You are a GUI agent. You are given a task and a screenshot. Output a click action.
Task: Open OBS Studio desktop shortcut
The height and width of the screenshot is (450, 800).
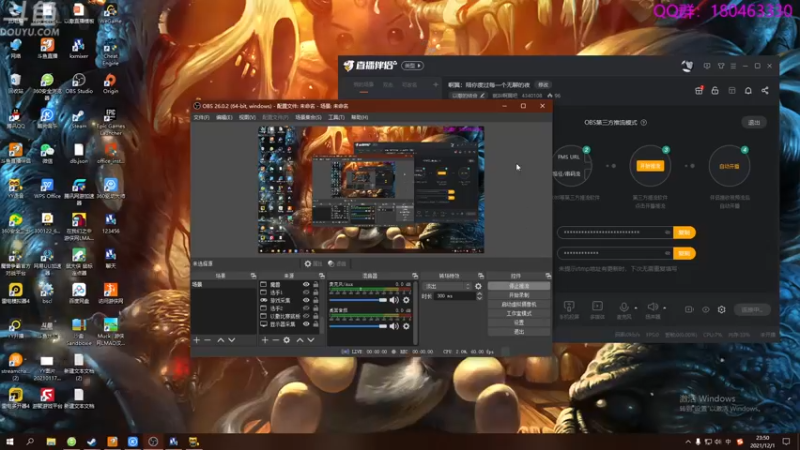pyautogui.click(x=79, y=84)
